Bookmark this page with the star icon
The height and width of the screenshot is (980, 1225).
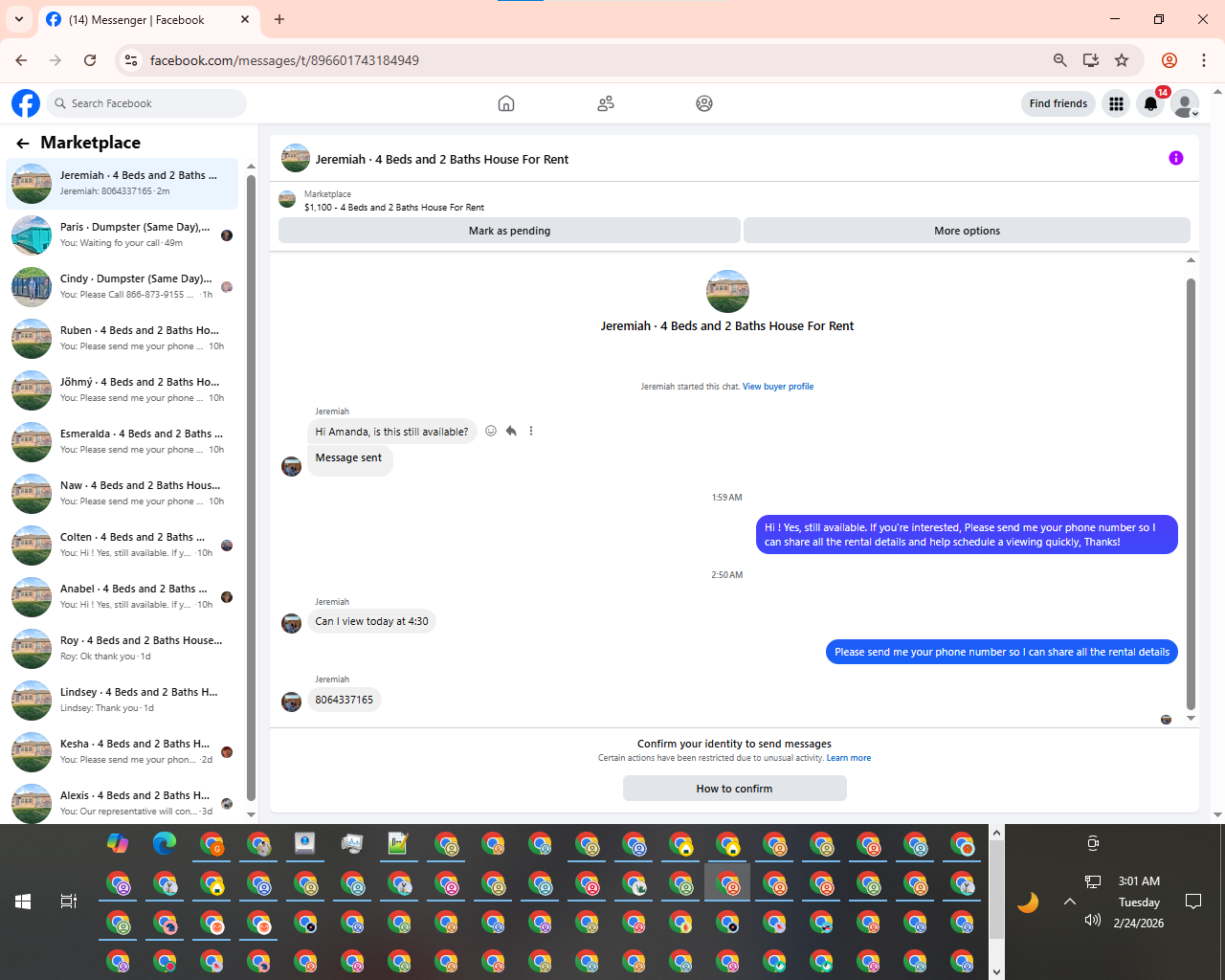pos(1122,60)
